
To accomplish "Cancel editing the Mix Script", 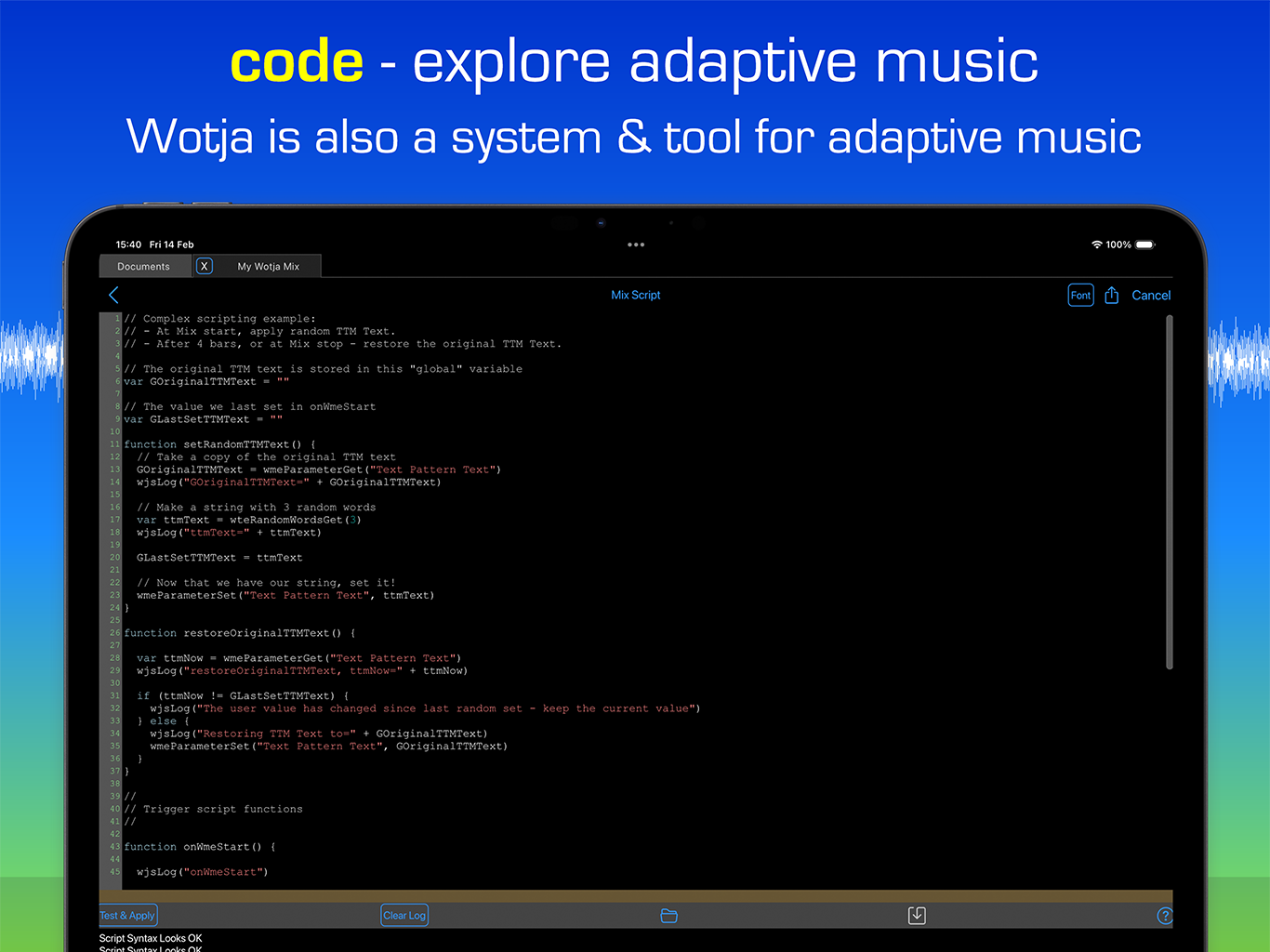I will 1151,295.
